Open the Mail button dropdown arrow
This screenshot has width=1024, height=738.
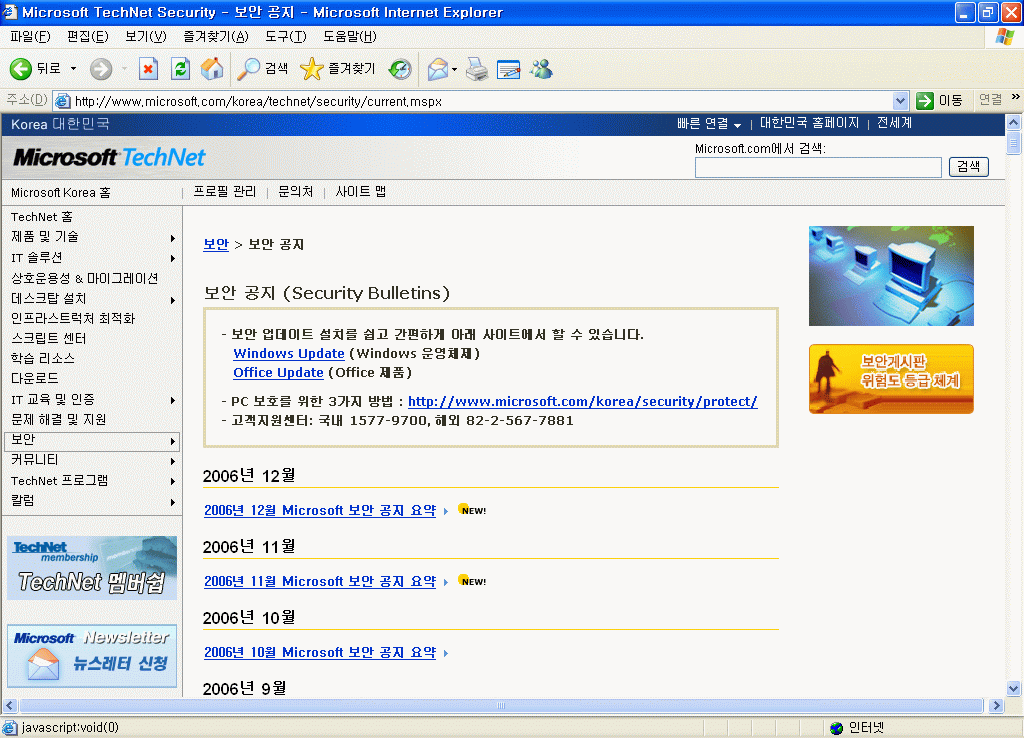[455, 69]
